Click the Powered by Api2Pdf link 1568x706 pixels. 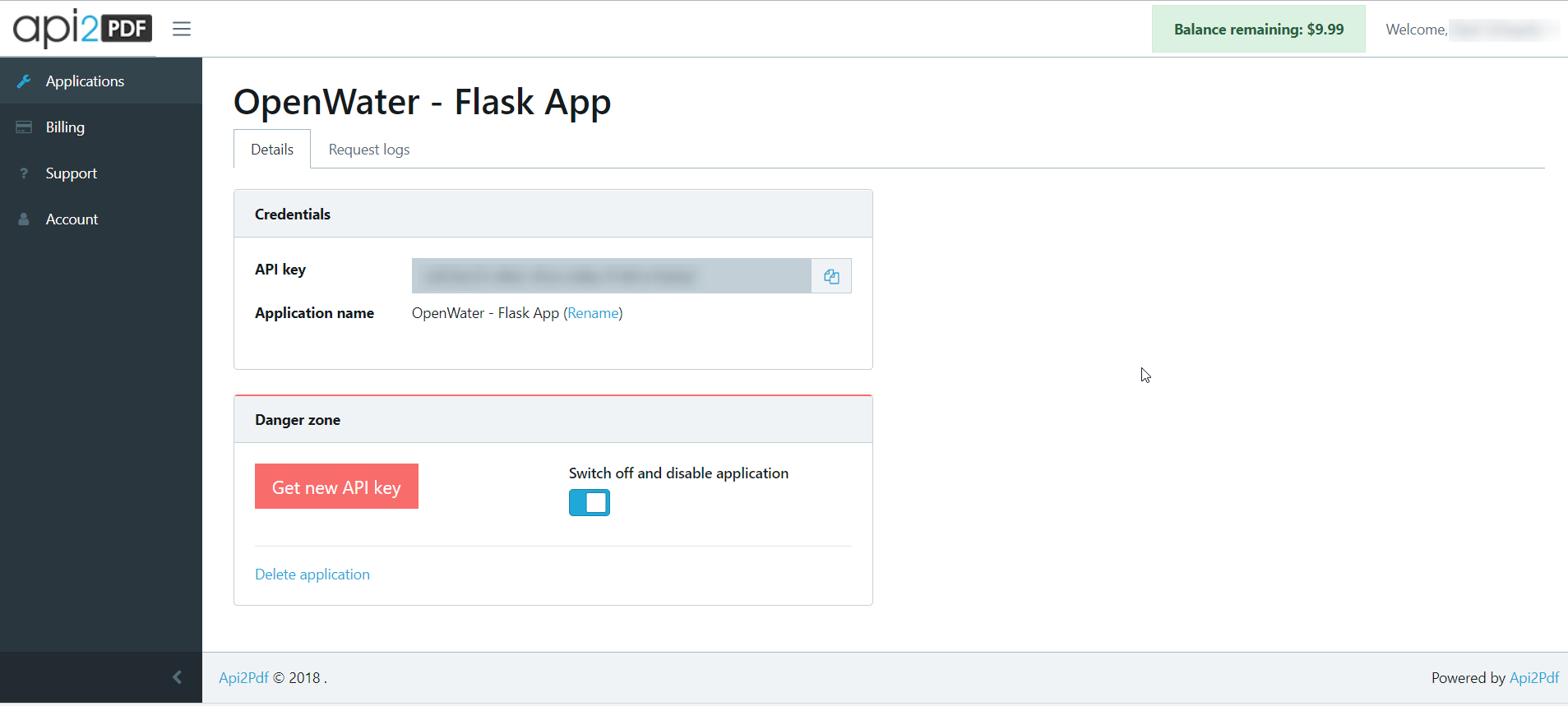point(1534,678)
